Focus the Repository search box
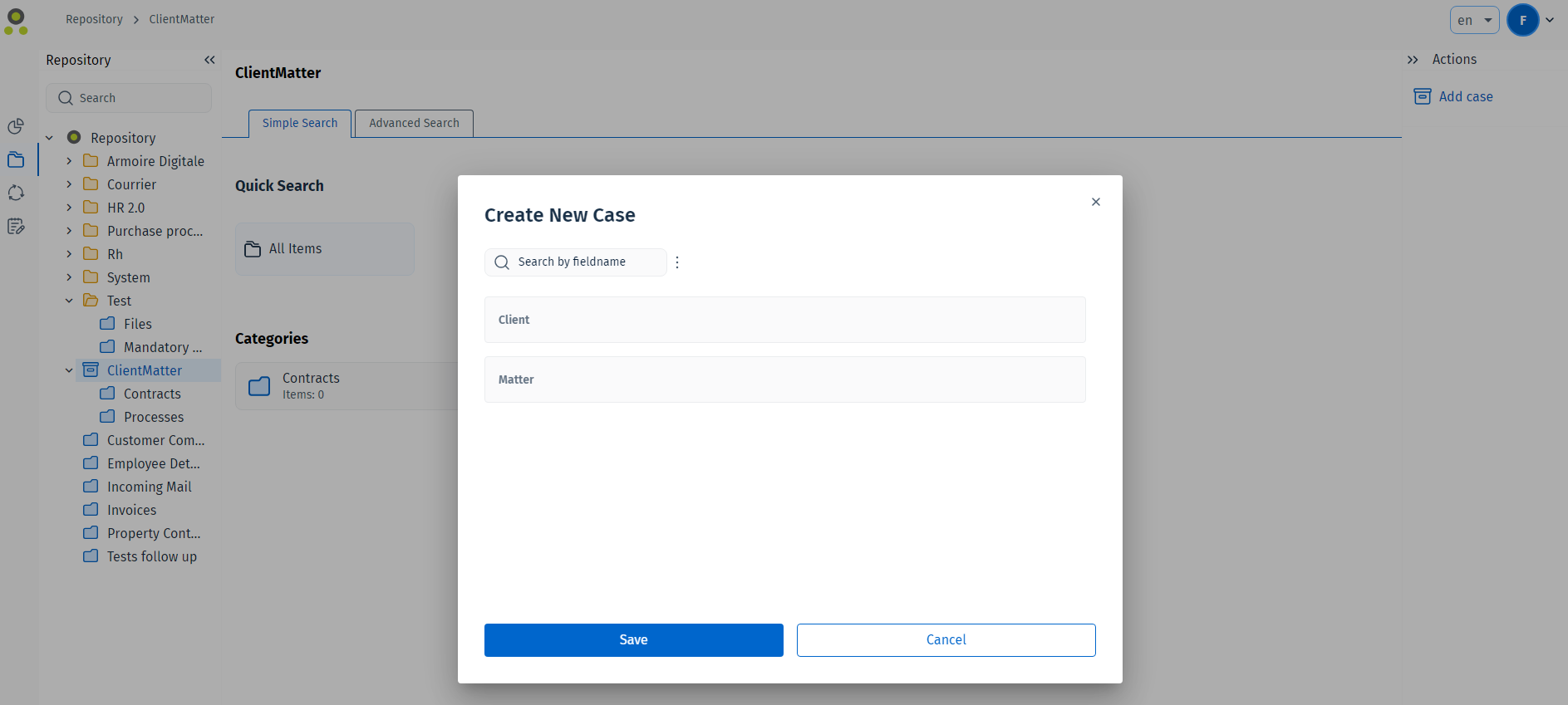 click(129, 98)
